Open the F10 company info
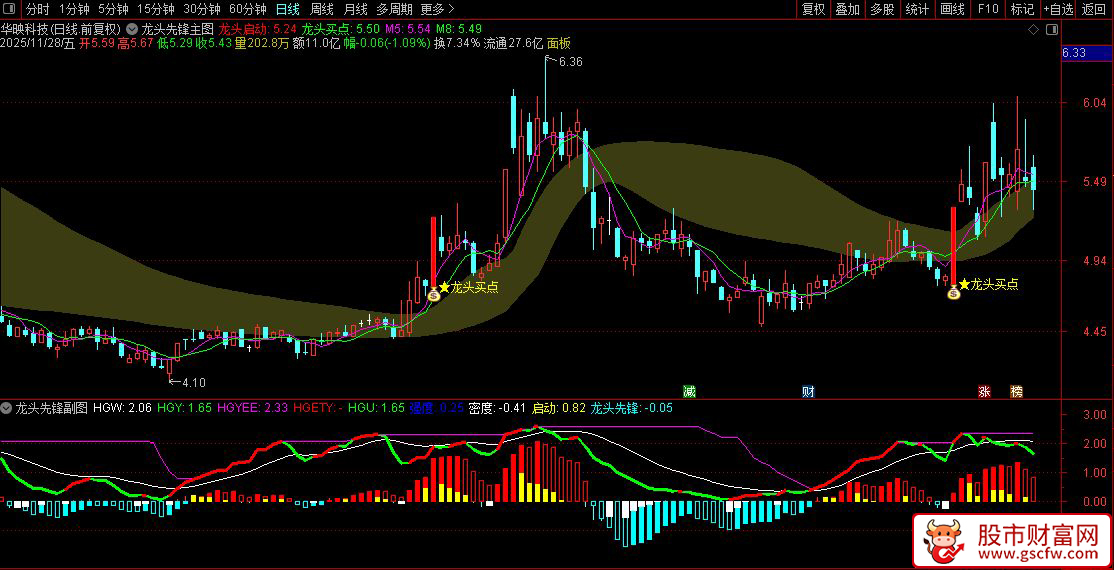 [988, 9]
